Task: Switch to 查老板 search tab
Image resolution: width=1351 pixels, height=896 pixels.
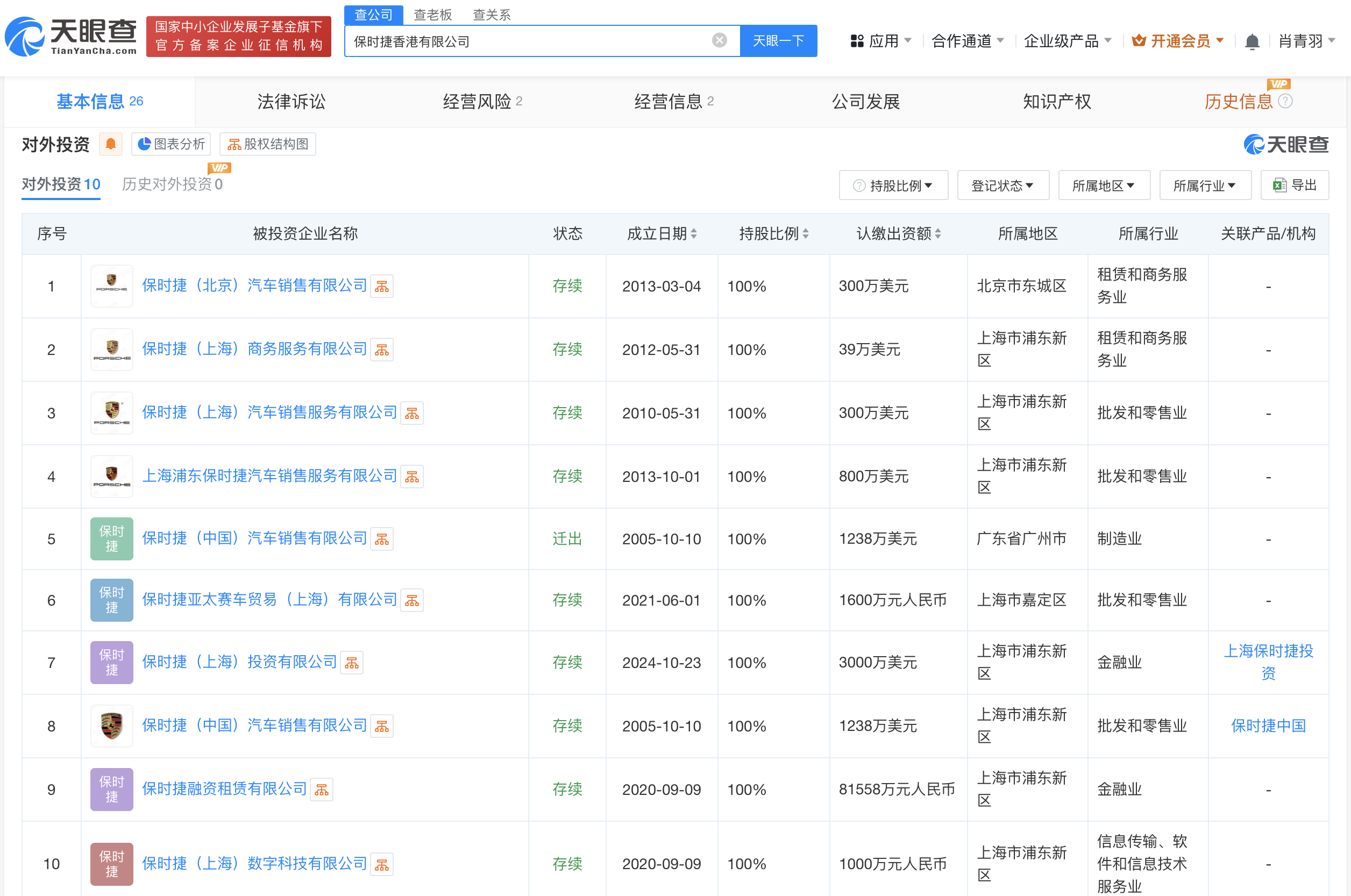Action: 432,15
